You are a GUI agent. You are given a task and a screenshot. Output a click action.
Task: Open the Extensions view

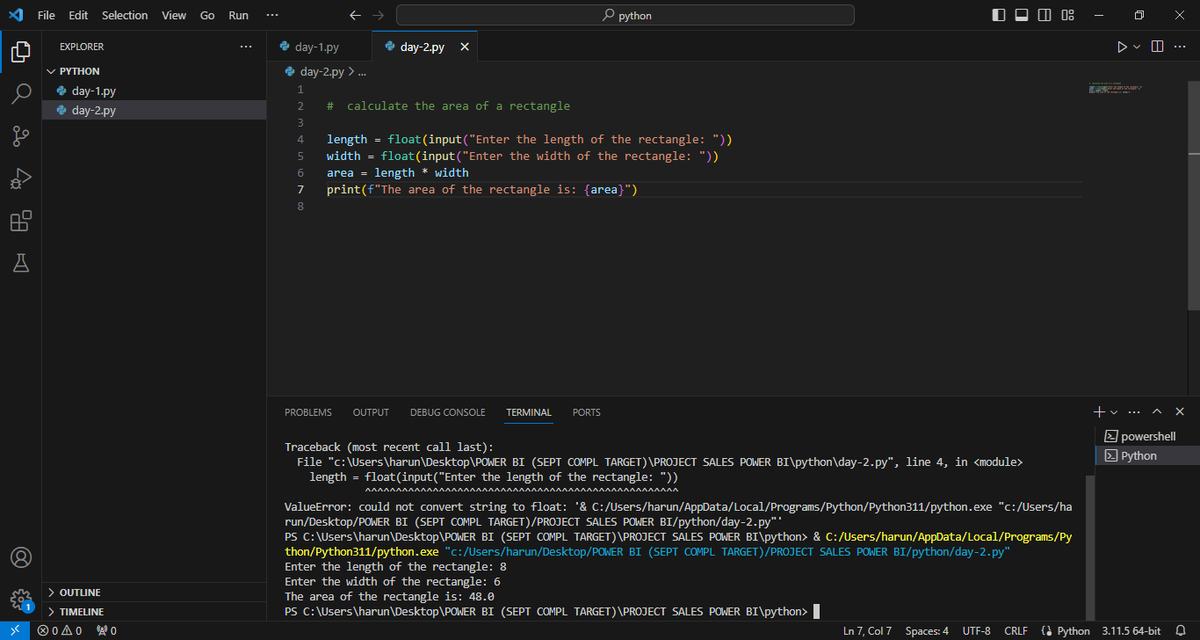21,221
